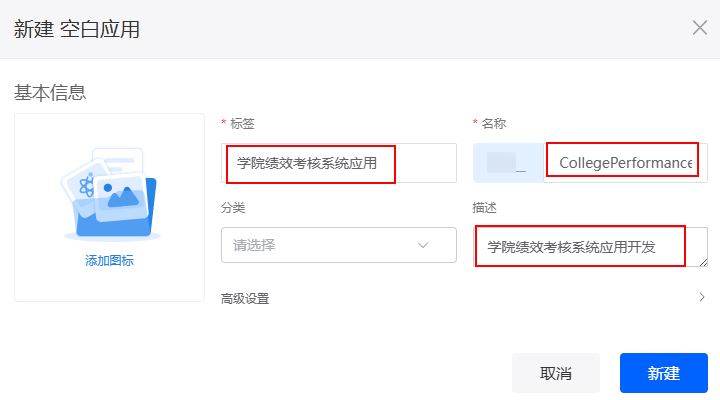
Task: Click the 基本信息 section heading
Action: tap(50, 93)
